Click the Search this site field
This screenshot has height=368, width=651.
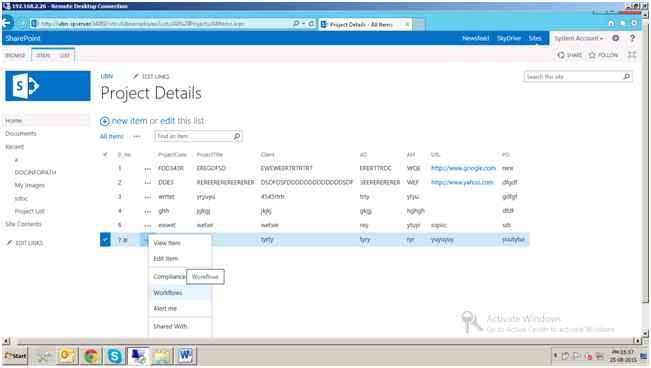tap(573, 77)
